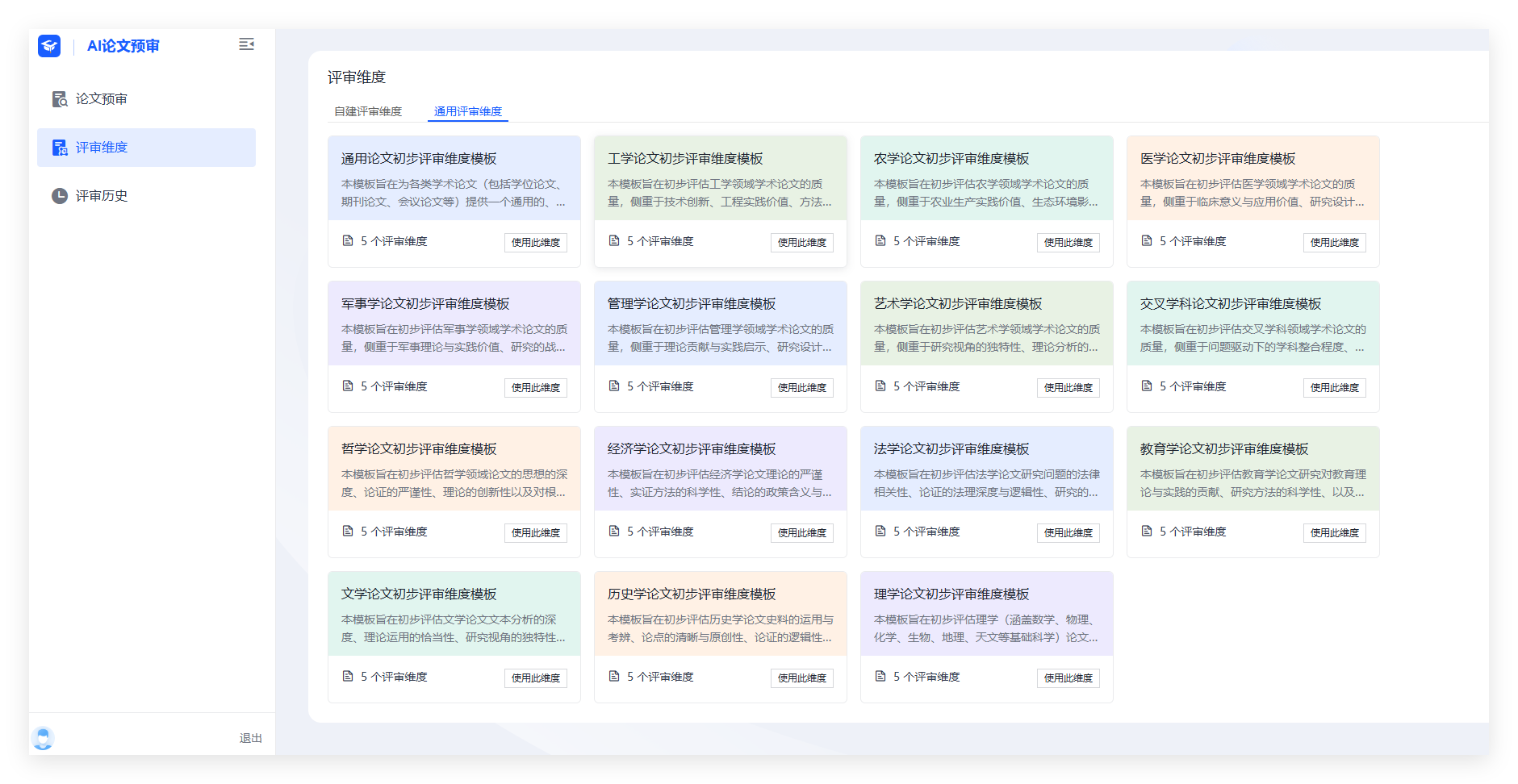Use the 工学论文 template via 使用此维度
This screenshot has height=784, width=1518.
801,243
